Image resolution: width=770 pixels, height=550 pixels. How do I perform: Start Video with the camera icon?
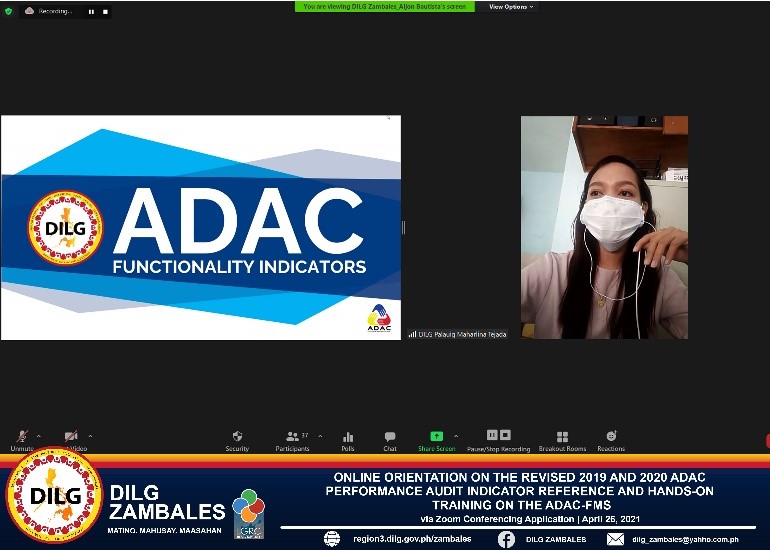point(71,436)
